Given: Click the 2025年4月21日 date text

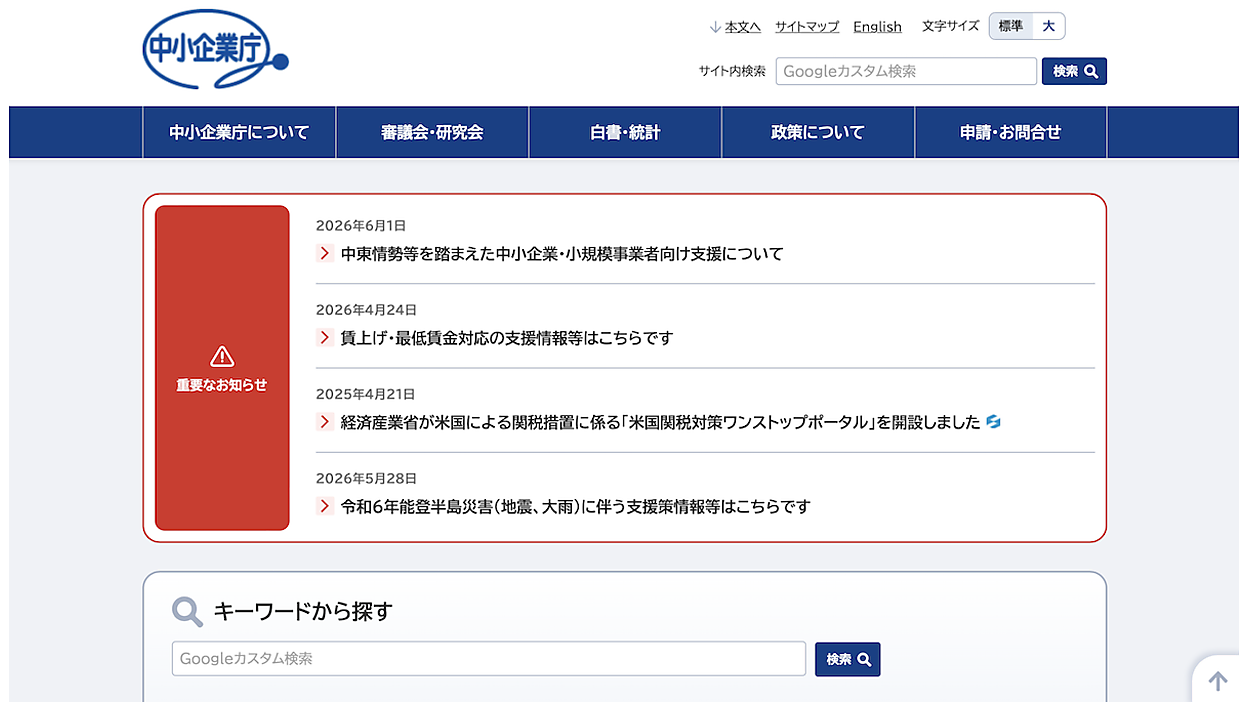Looking at the screenshot, I should 366,394.
